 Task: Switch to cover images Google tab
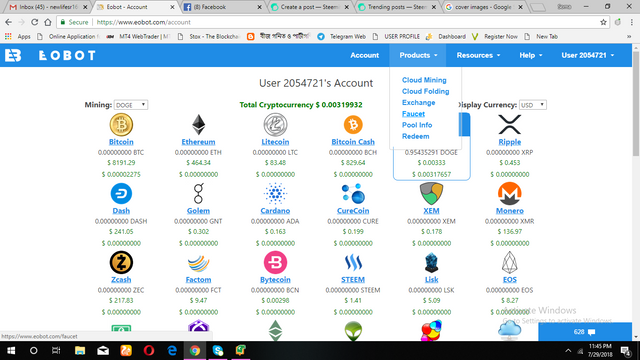pos(484,7)
